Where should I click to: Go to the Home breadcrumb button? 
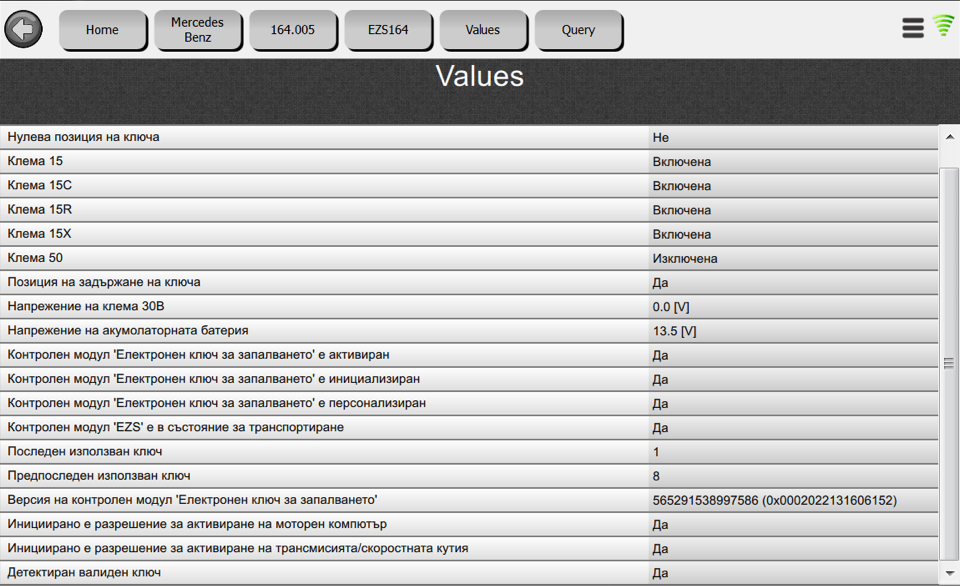tap(102, 29)
